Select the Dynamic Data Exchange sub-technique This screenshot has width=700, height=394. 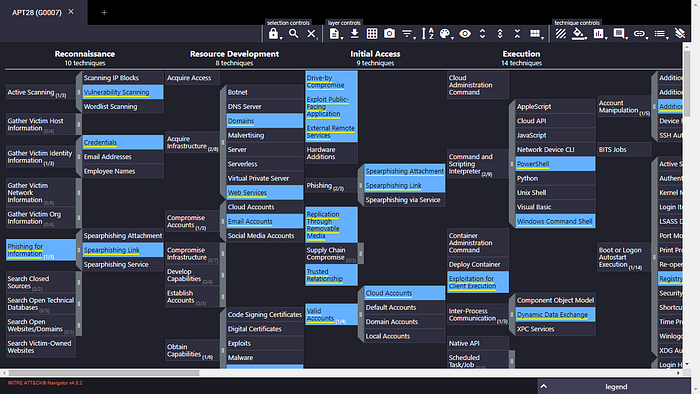[555, 315]
